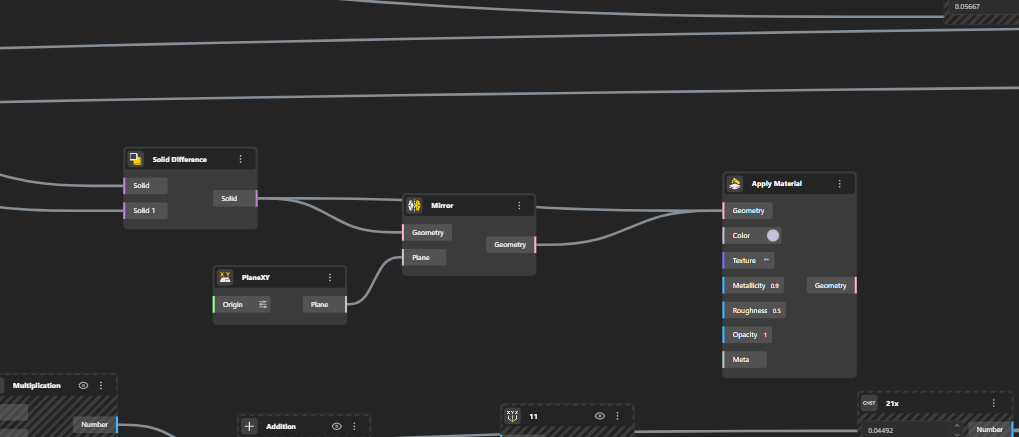
Task: Toggle visibility eye on Multiplication node
Action: coord(83,386)
